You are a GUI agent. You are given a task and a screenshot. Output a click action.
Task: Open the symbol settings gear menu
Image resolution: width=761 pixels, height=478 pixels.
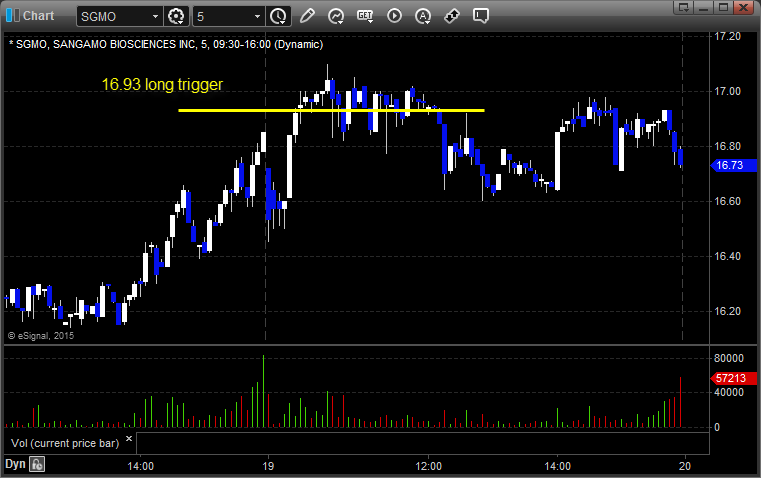coord(176,16)
